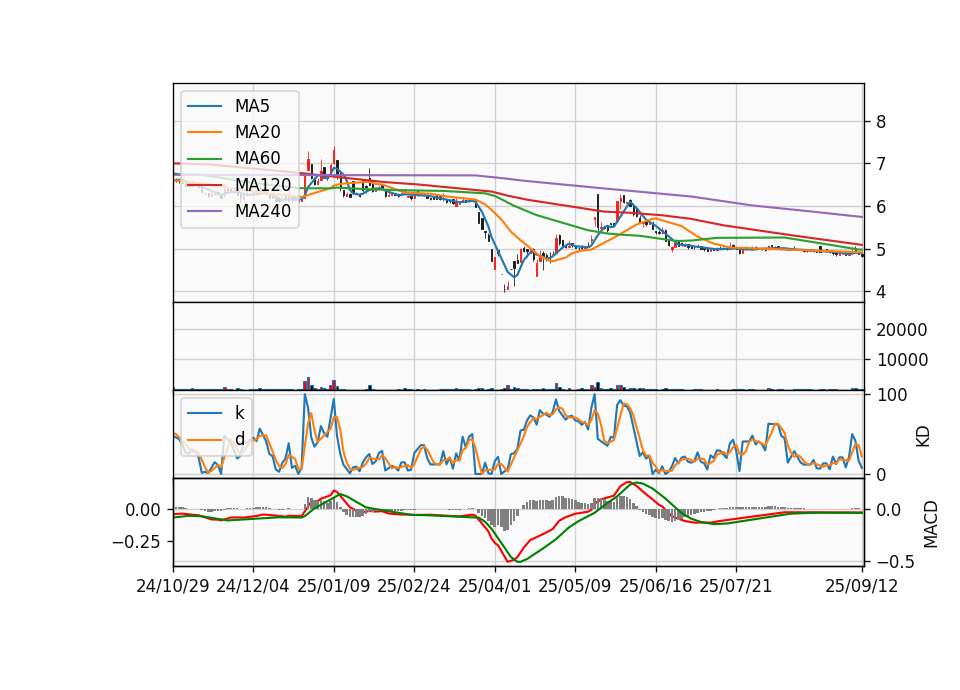960x690 pixels.
Task: Click the price axis value 5
Action: click(881, 250)
